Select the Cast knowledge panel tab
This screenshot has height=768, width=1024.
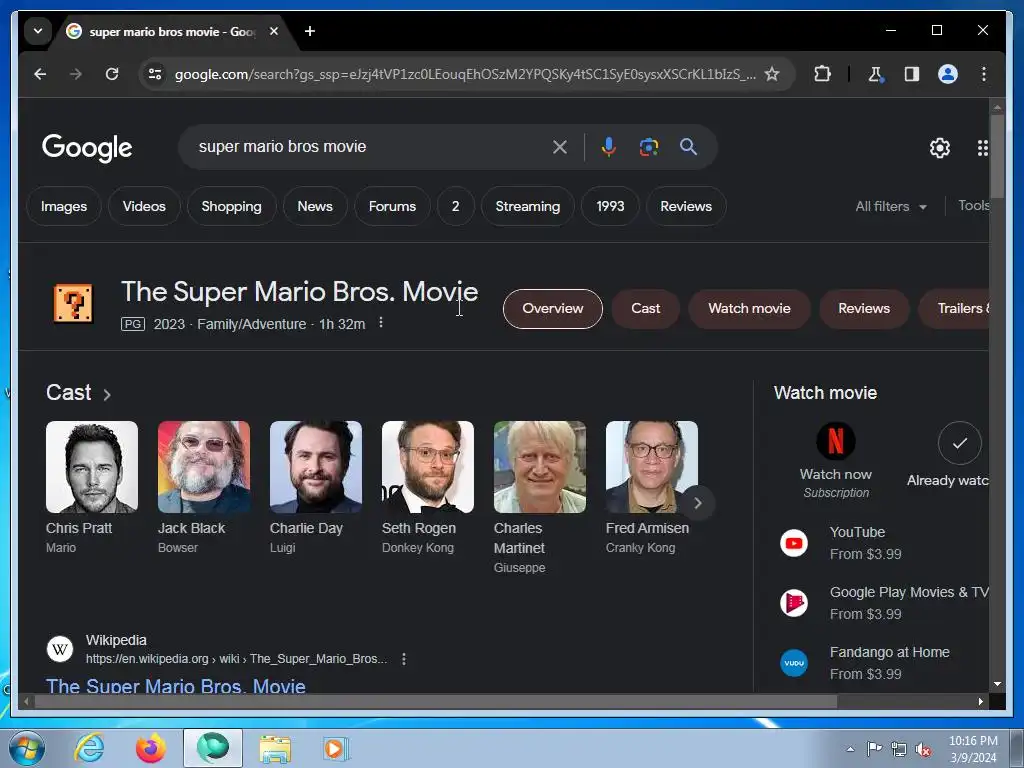point(646,309)
